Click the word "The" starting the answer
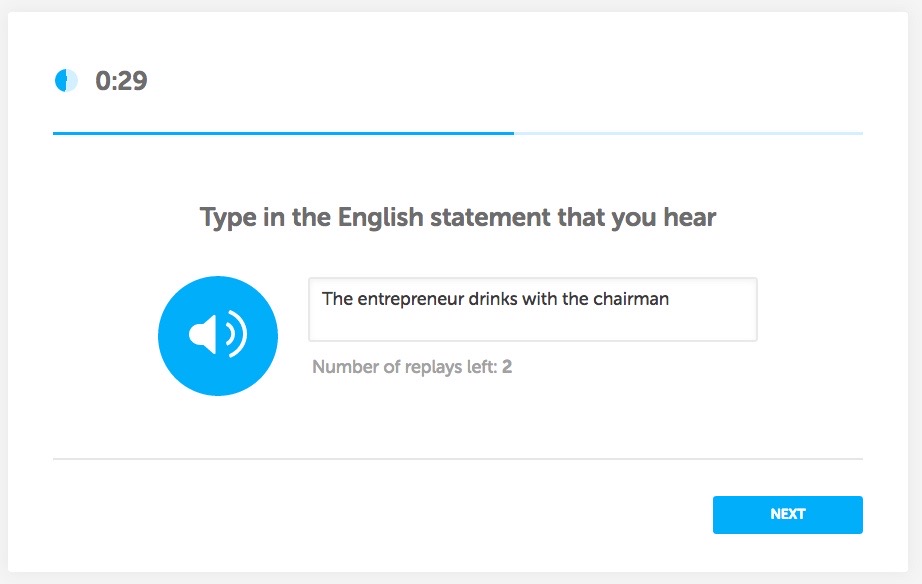Screen dimensions: 922x584 pyautogui.click(x=337, y=299)
